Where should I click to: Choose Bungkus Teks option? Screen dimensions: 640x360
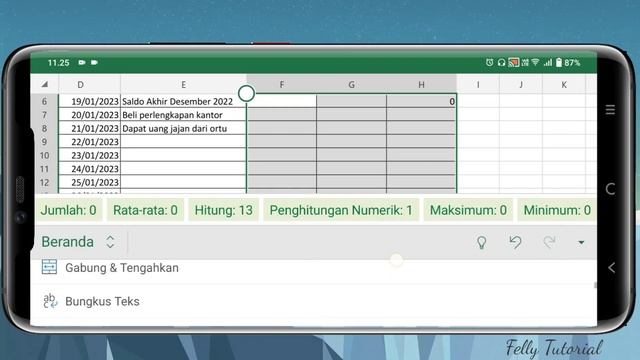tap(102, 301)
